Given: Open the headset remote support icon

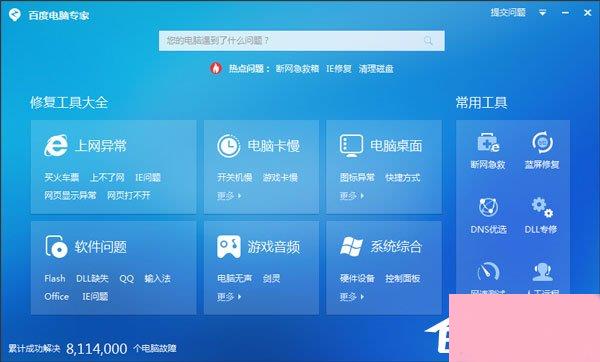Looking at the screenshot, I should pos(542,272).
